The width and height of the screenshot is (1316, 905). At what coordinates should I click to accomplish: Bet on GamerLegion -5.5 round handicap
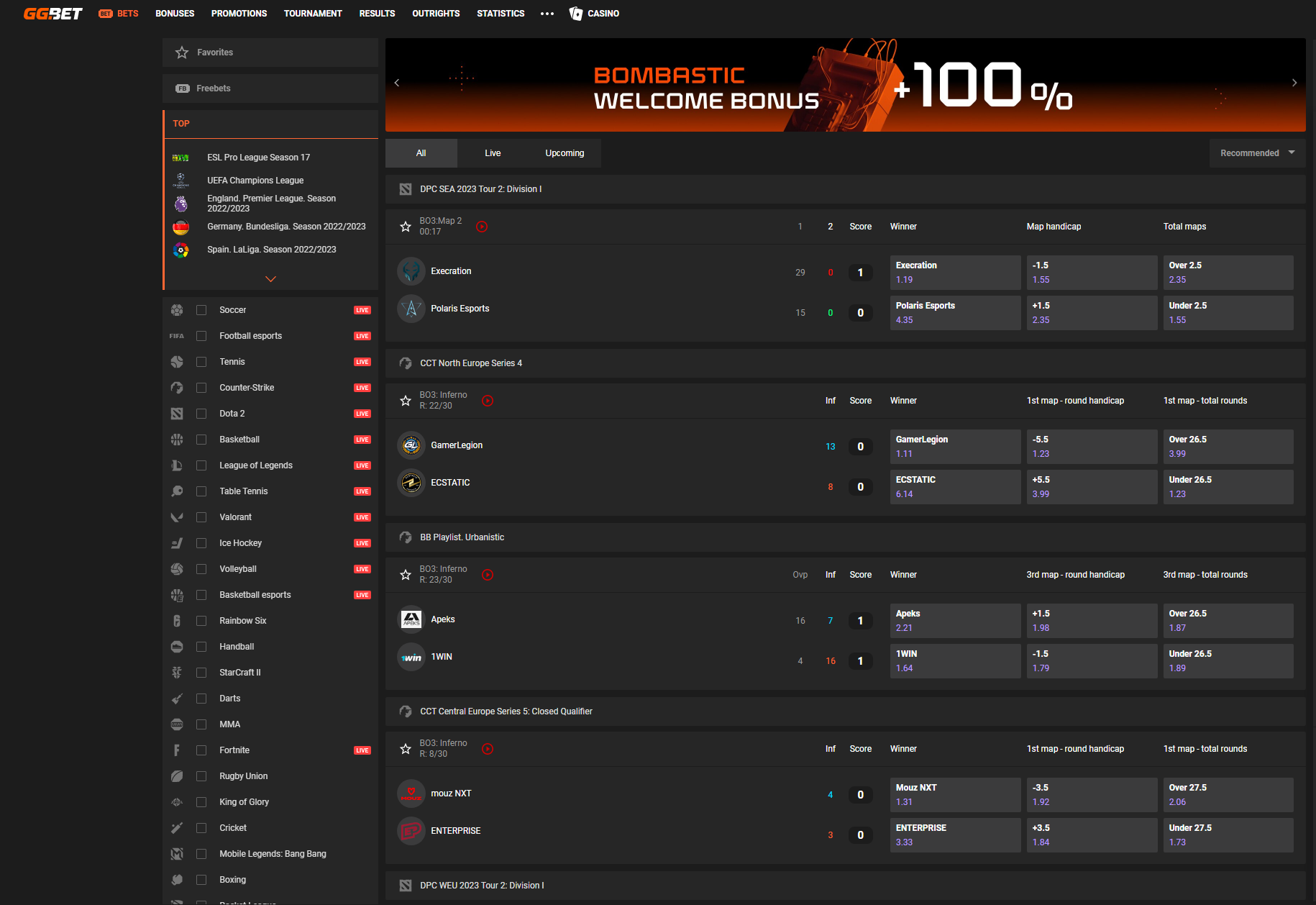coord(1092,447)
